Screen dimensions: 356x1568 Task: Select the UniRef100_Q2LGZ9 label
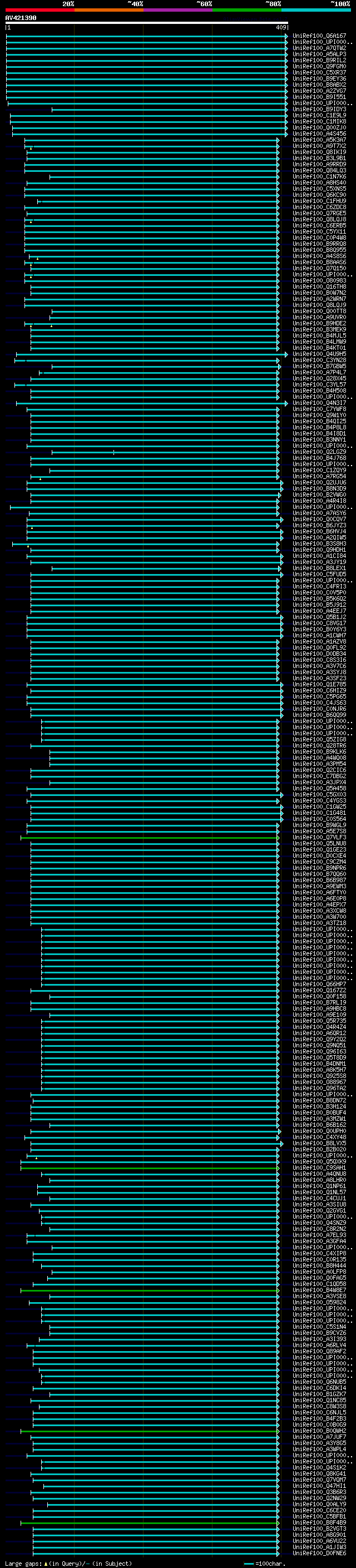[319, 452]
